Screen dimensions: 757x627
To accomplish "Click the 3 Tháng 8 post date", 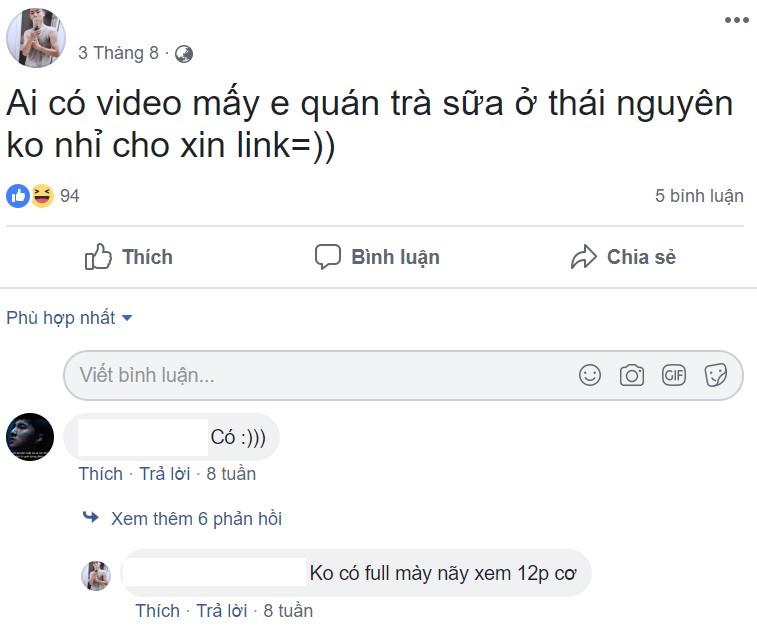I will click(118, 54).
